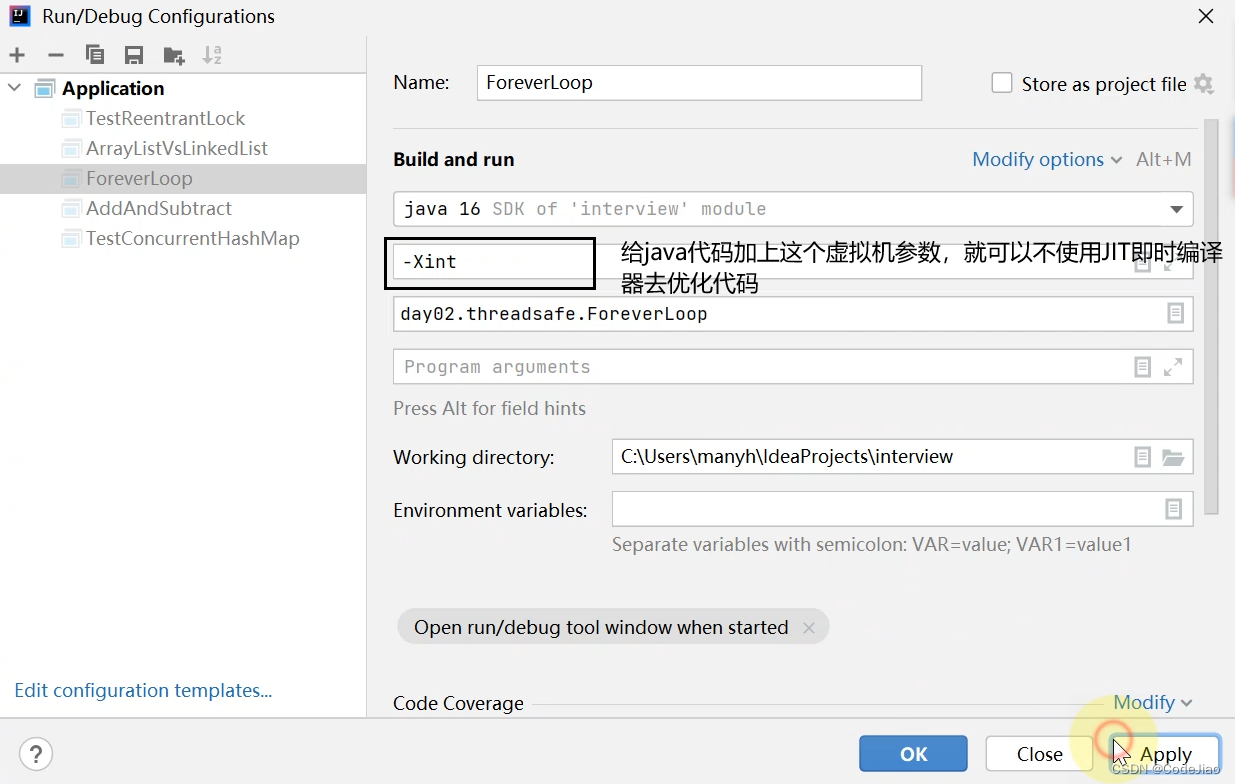Create a new configurations folder

click(173, 55)
